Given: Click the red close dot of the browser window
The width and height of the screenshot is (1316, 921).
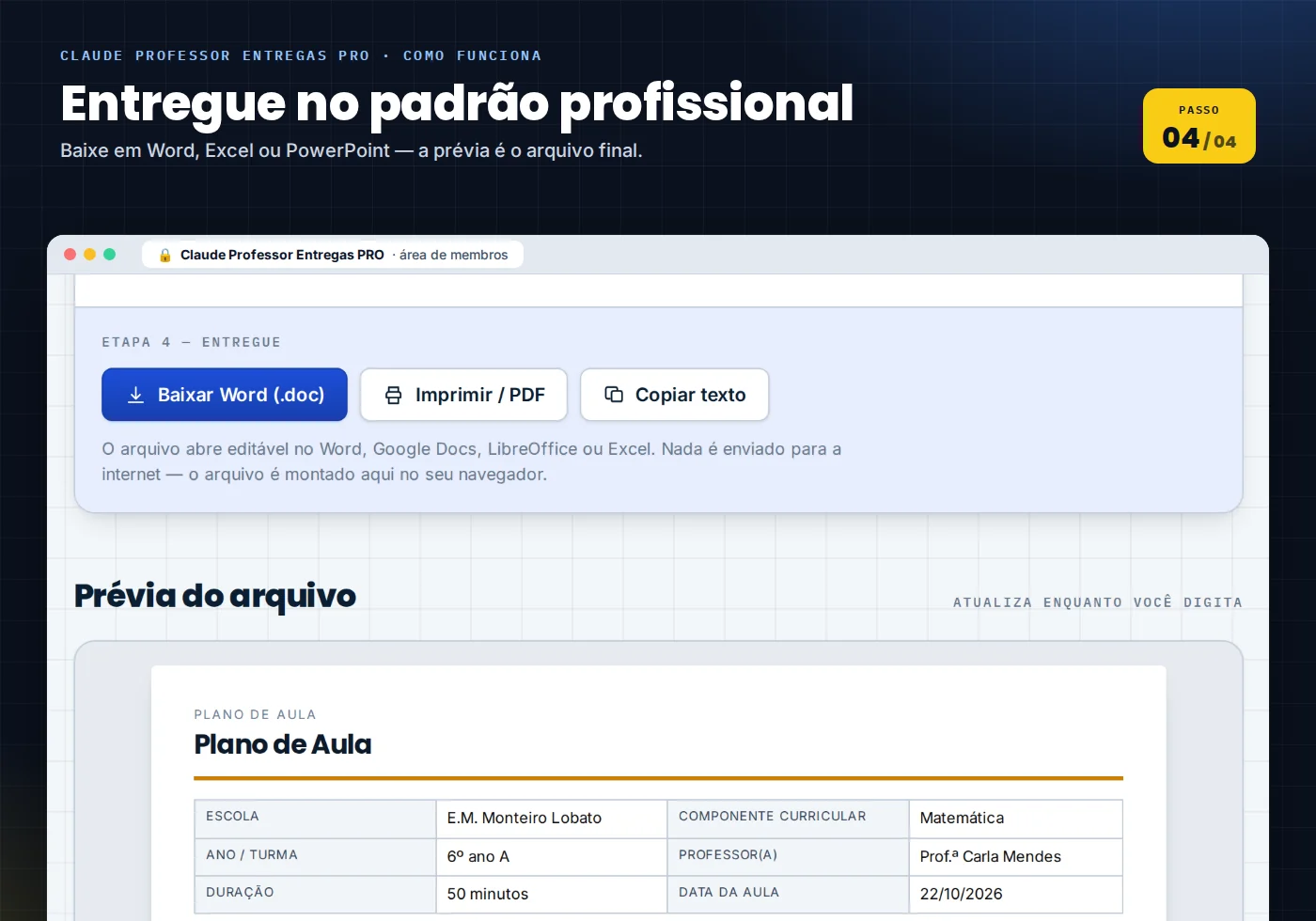Looking at the screenshot, I should [x=70, y=254].
